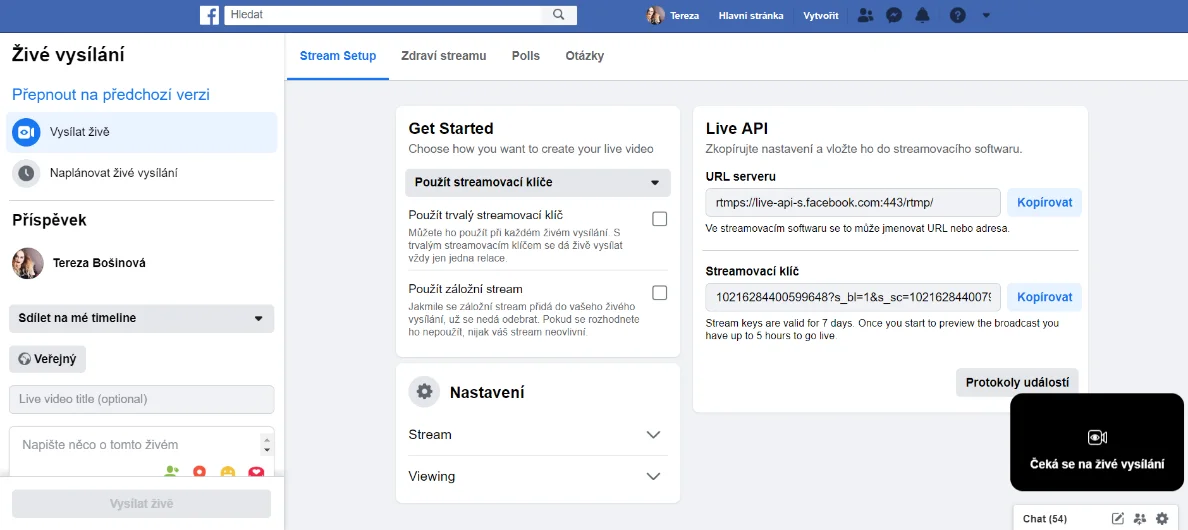Open friend requests icon in top bar

coord(865,15)
